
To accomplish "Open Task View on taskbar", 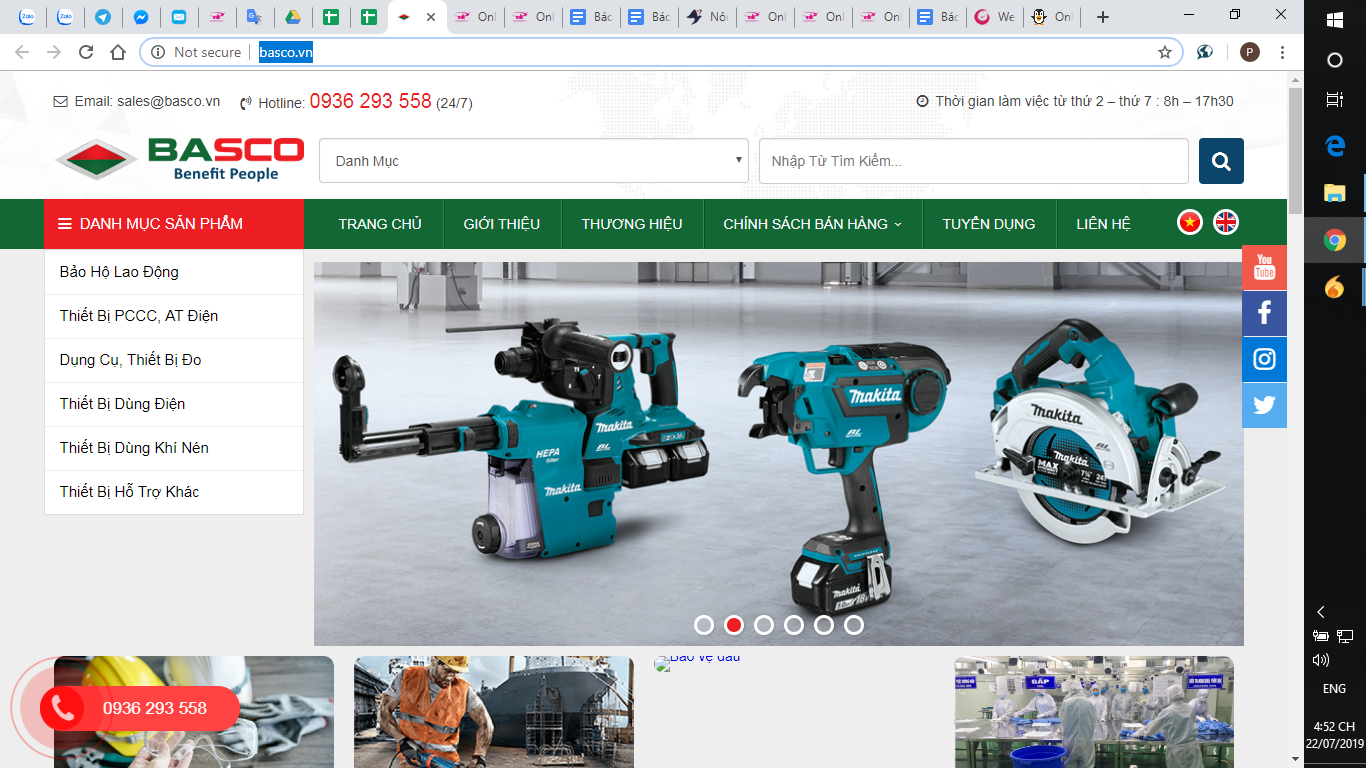I will click(x=1334, y=100).
